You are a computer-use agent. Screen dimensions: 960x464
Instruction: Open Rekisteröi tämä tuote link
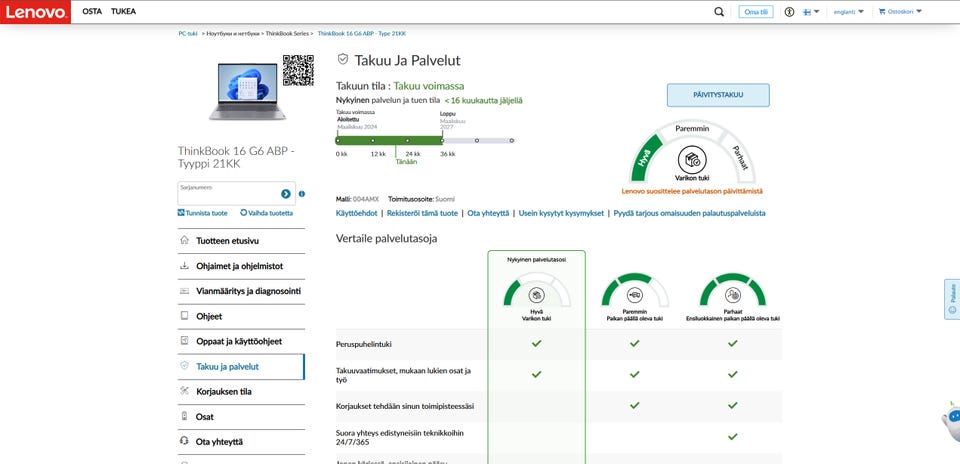[x=422, y=213]
